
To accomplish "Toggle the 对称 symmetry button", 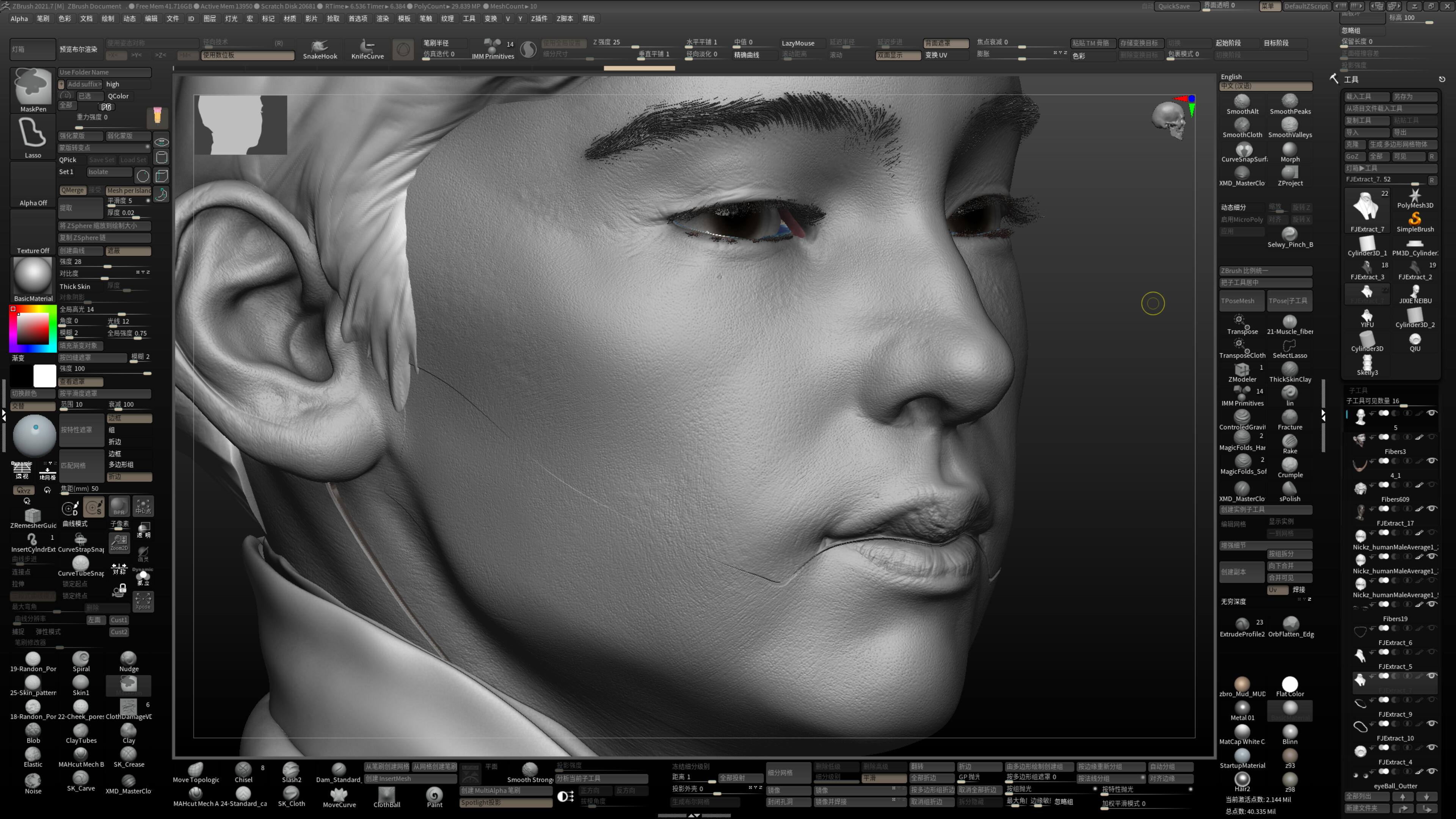I will (119, 569).
